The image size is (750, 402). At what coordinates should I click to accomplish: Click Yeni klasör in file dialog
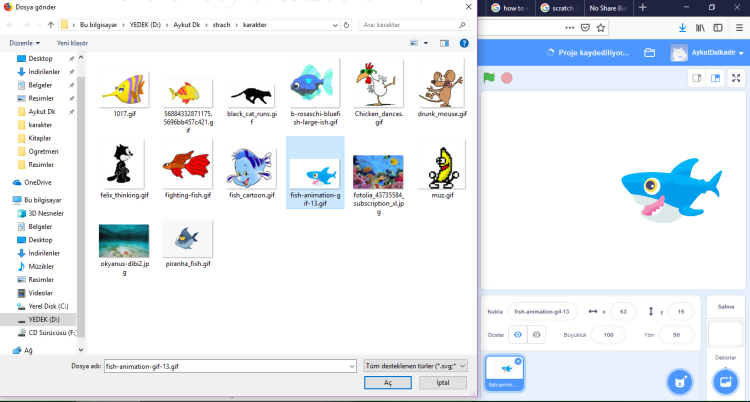point(72,43)
